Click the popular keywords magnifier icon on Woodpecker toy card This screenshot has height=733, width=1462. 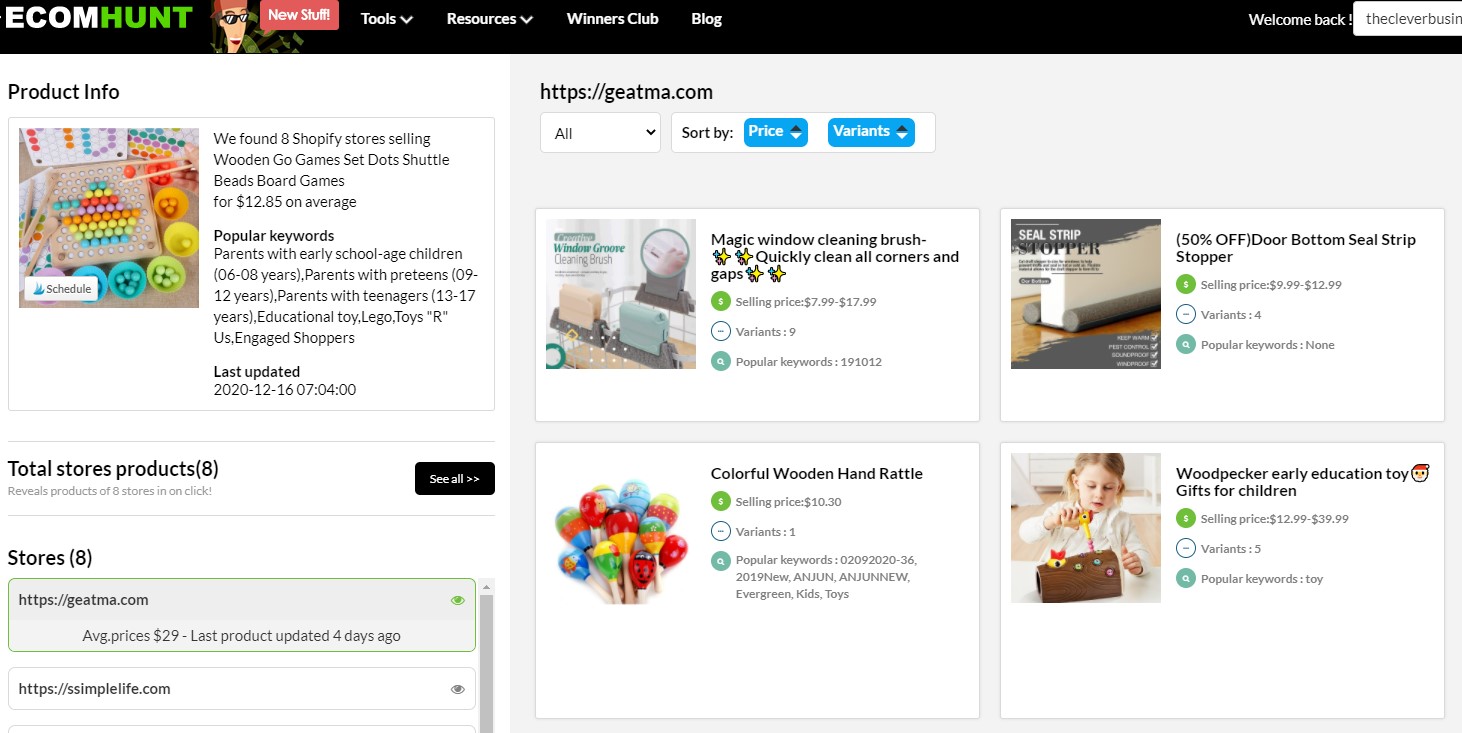click(1186, 578)
